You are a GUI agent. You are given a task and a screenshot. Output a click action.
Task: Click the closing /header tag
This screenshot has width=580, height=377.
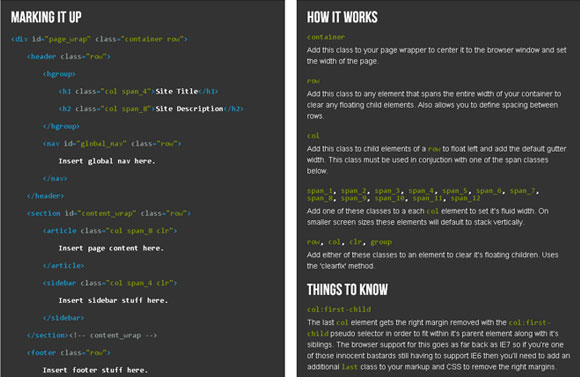tap(45, 196)
